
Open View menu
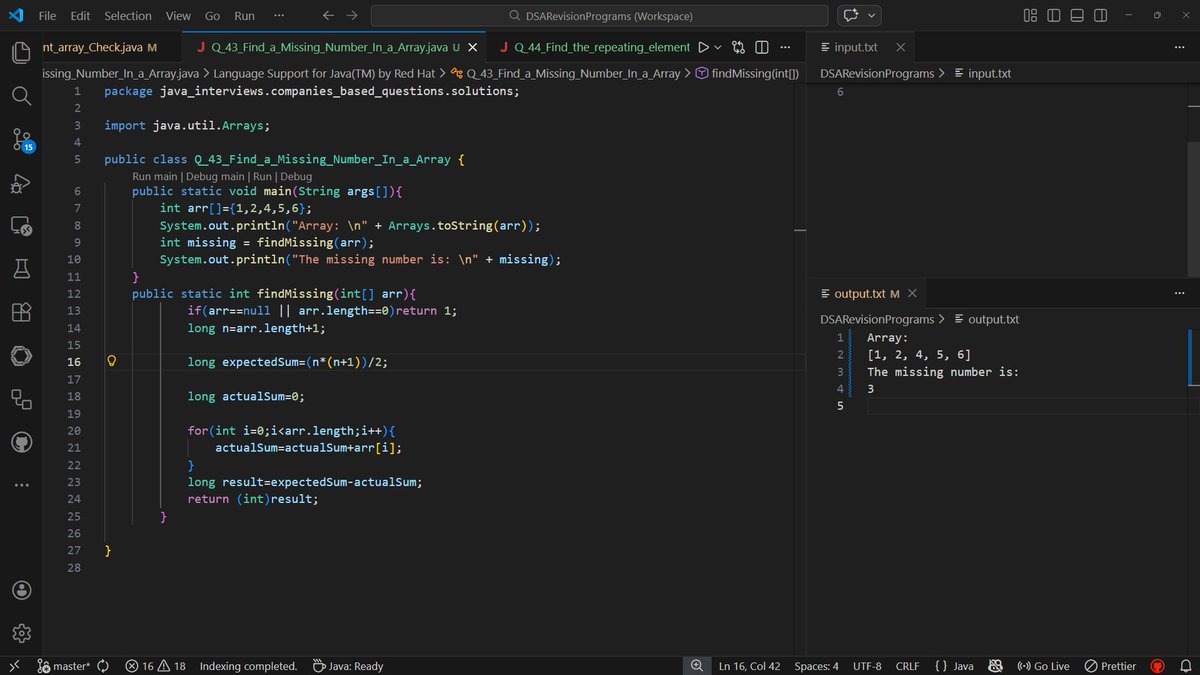point(178,16)
